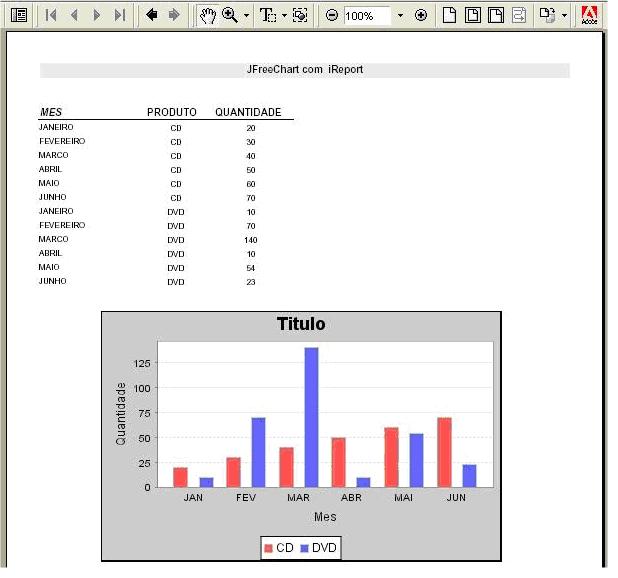Select the Hand tool
The height and width of the screenshot is (578, 618).
pyautogui.click(x=207, y=15)
